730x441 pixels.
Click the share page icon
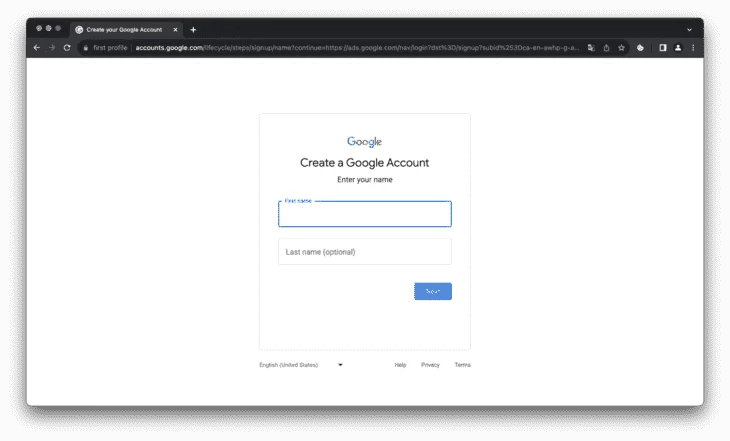coord(606,47)
